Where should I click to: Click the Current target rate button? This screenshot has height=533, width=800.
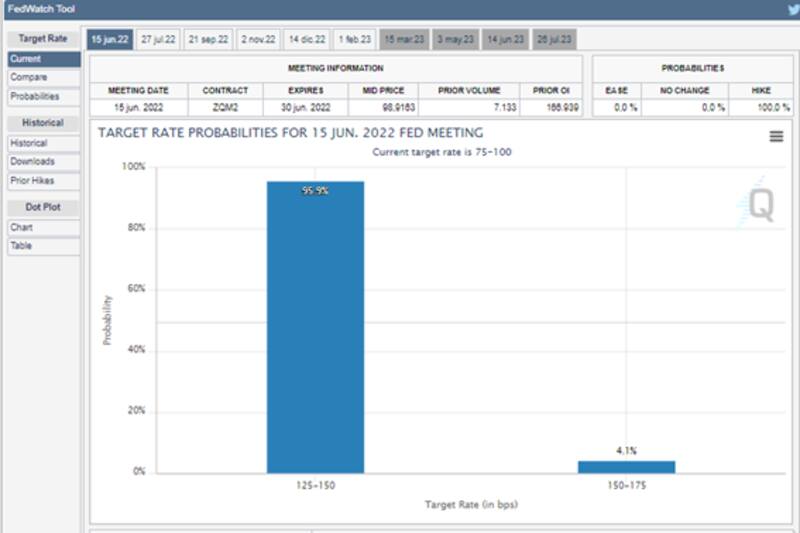pos(43,59)
